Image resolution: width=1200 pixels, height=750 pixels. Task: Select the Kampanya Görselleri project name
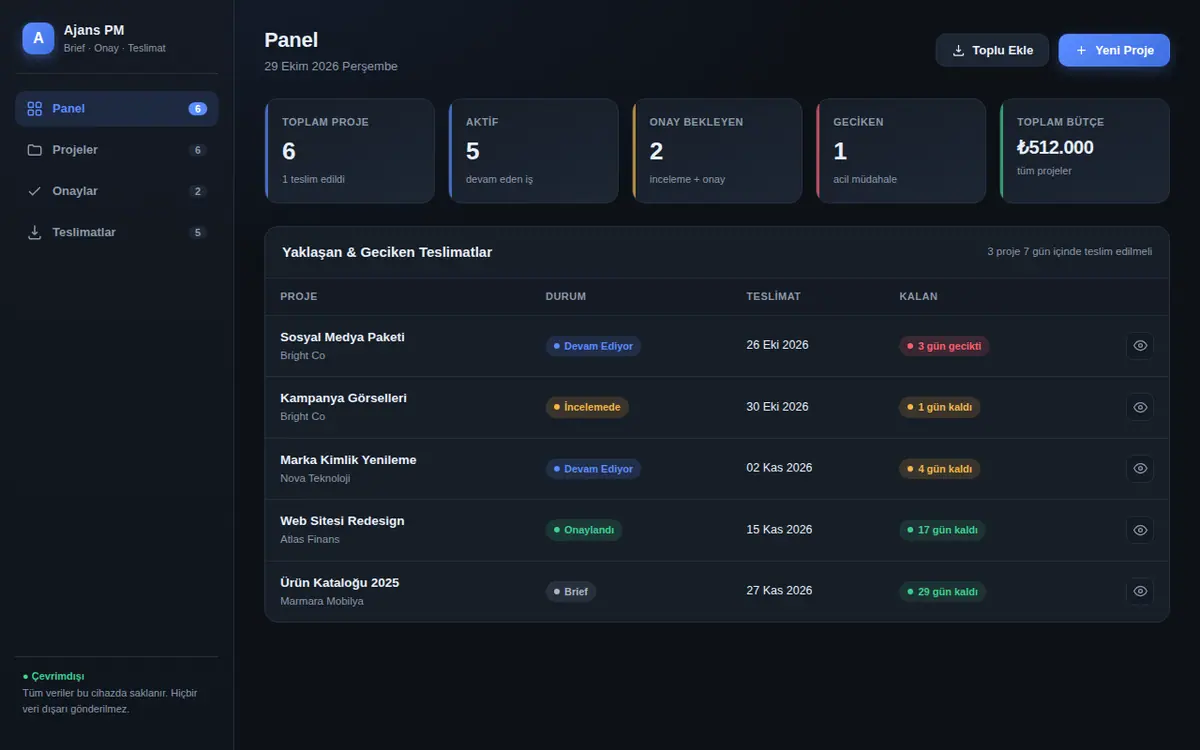click(343, 398)
